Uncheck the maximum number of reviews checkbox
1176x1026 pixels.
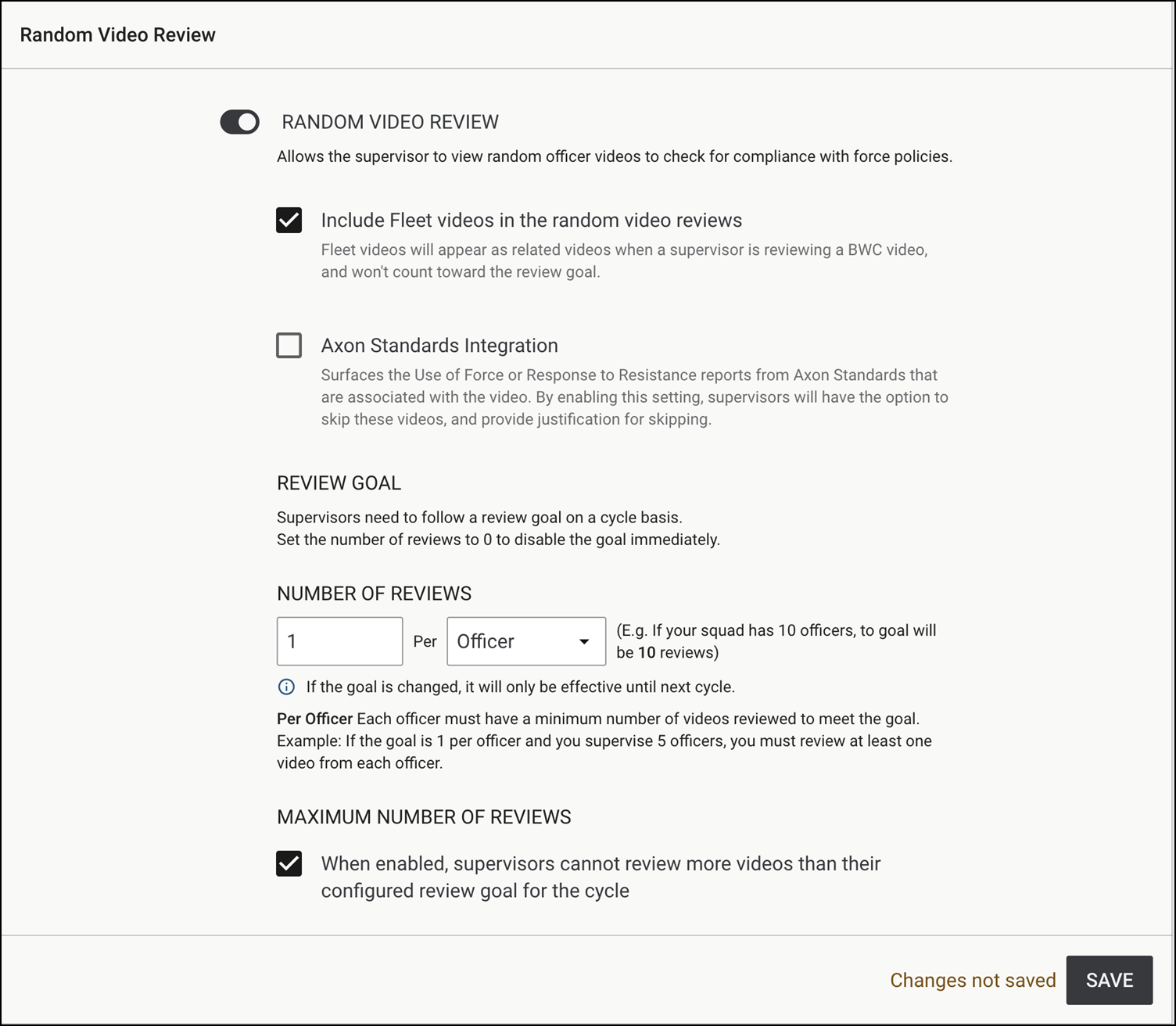(x=289, y=863)
